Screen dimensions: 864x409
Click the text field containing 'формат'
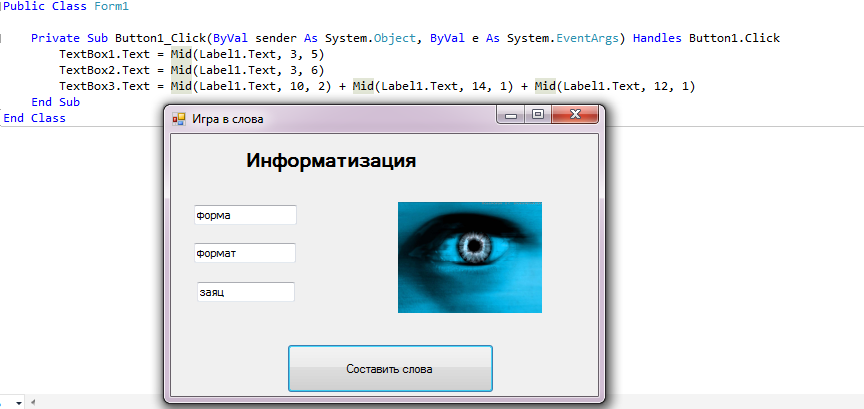click(245, 253)
